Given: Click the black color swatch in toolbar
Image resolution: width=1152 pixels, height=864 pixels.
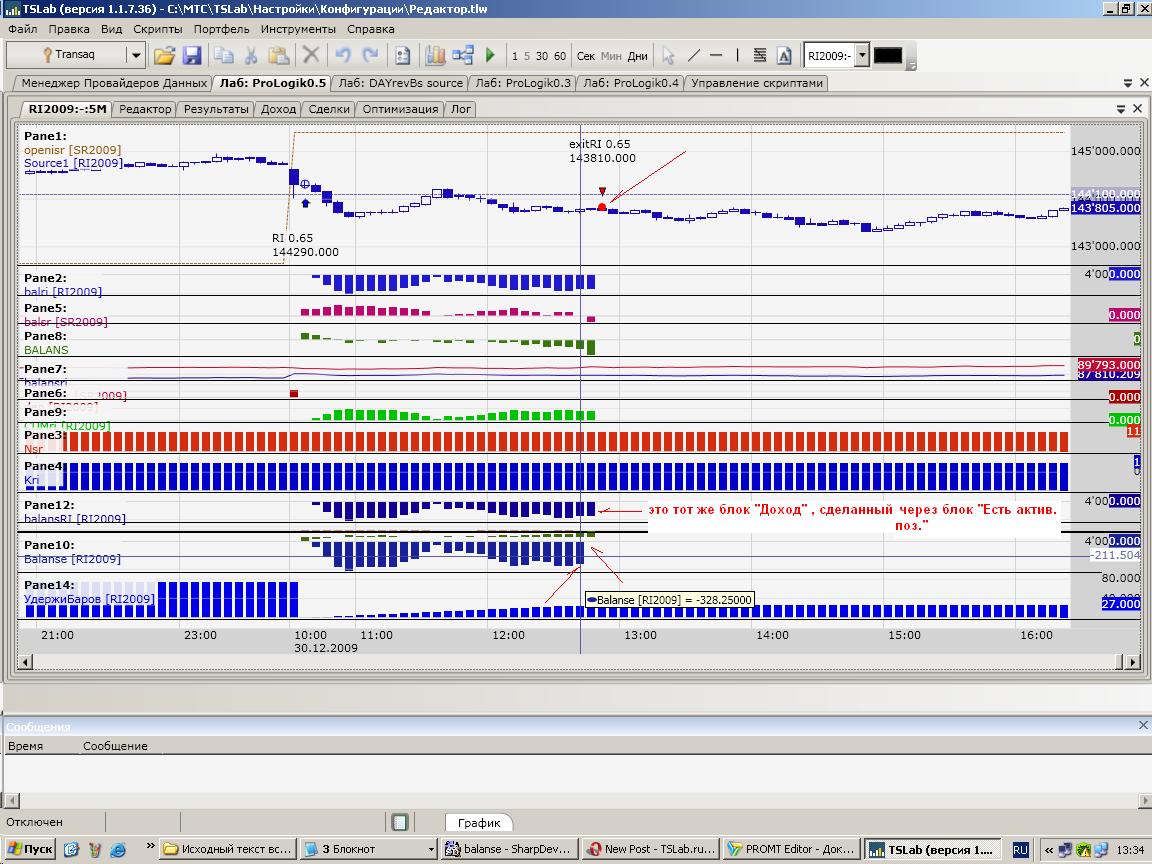Looking at the screenshot, I should point(888,55).
